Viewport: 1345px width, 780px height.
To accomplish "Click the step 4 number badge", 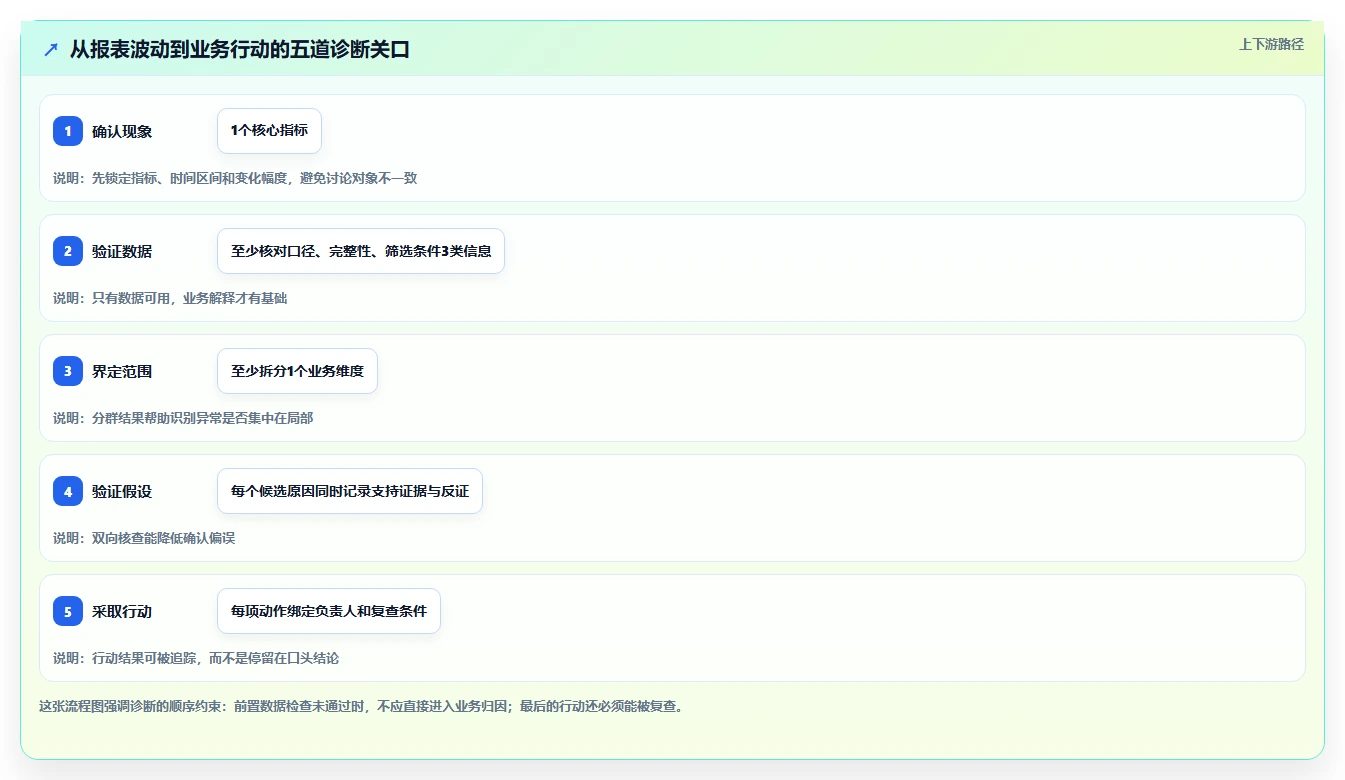I will pos(68,491).
